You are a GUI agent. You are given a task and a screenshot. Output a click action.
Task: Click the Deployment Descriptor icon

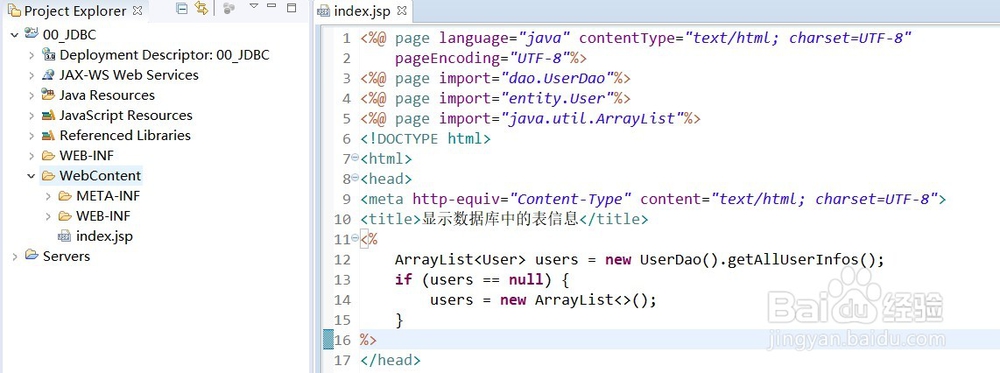49,55
